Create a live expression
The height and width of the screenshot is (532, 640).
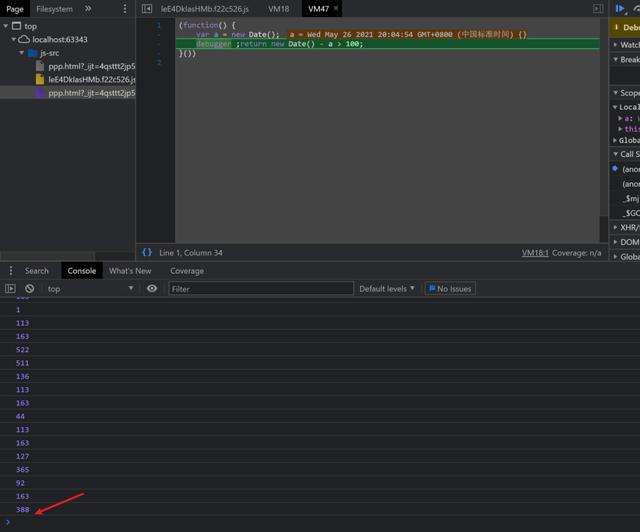click(x=152, y=289)
